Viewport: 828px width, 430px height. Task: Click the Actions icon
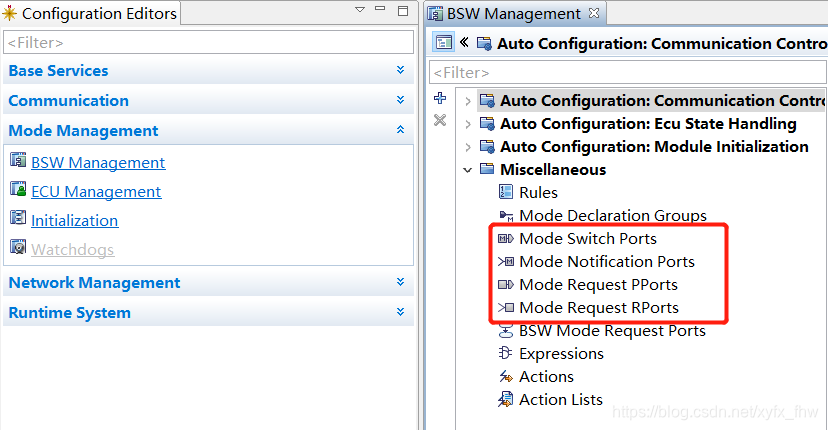coord(506,377)
